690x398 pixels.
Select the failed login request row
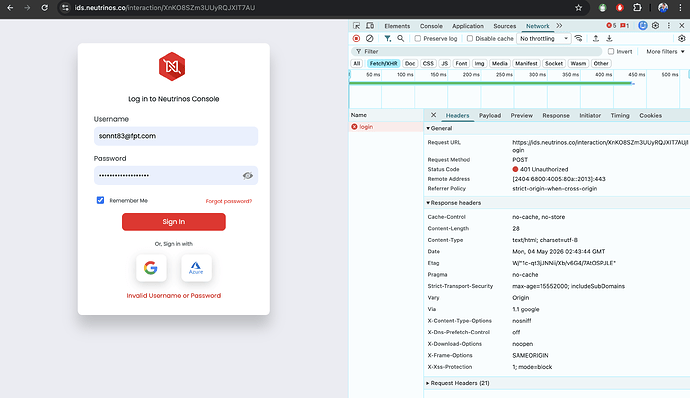pos(386,127)
